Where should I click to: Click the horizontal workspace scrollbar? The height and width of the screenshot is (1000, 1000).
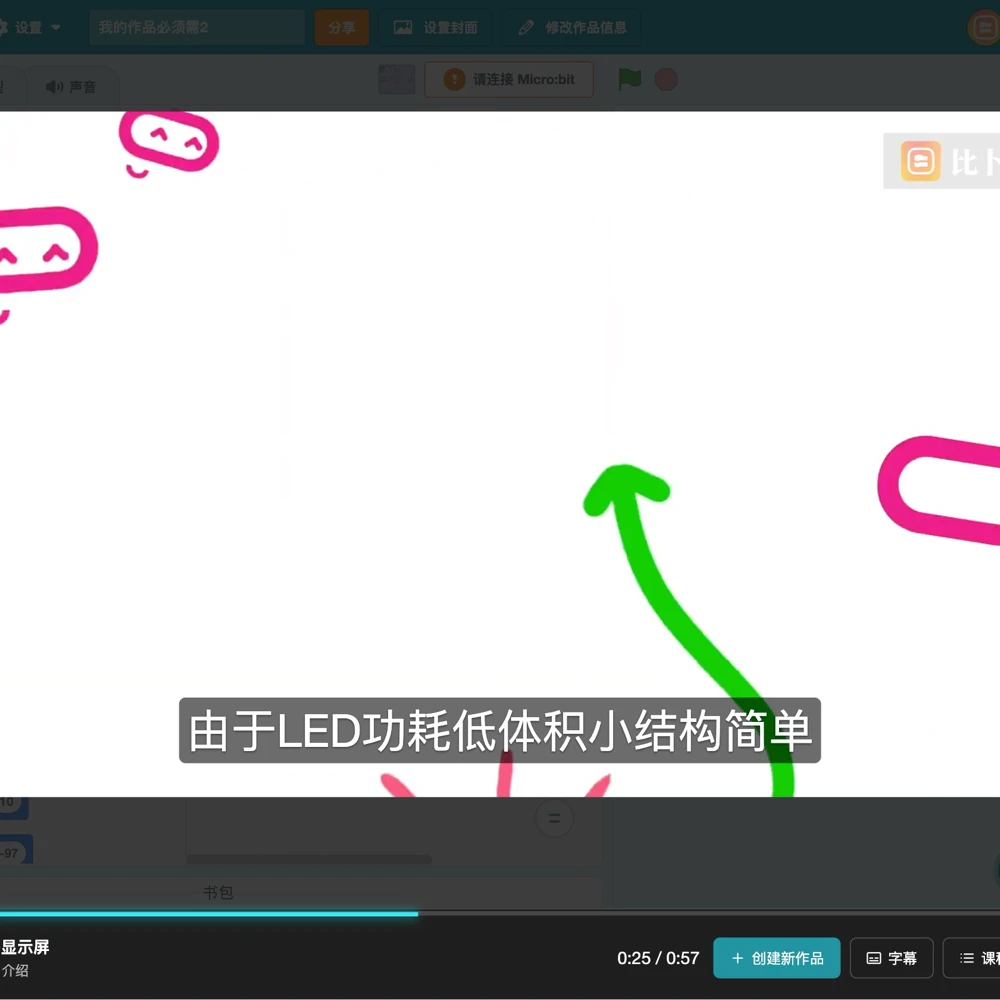[x=309, y=859]
